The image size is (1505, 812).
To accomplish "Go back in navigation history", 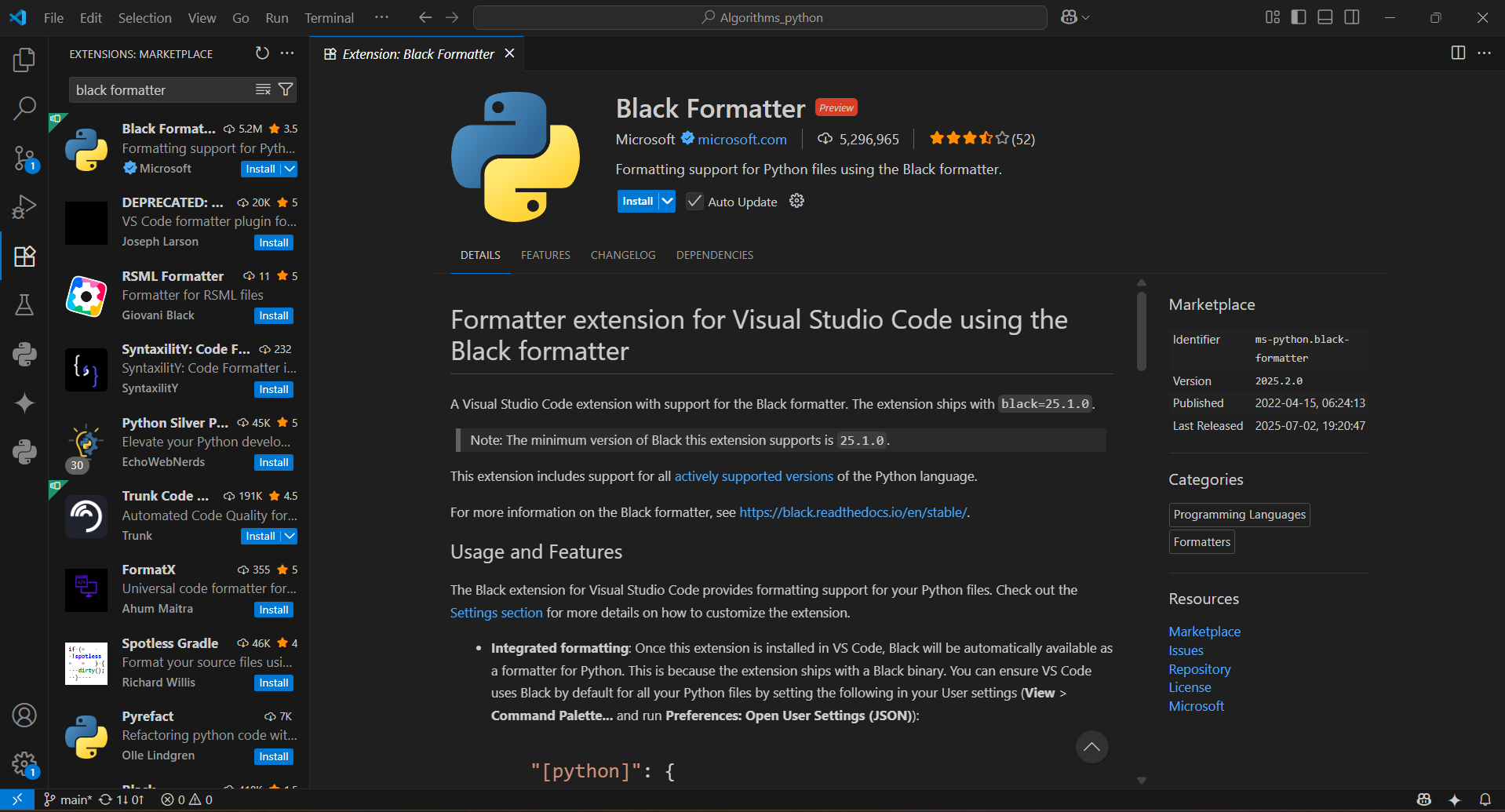I will coord(425,17).
